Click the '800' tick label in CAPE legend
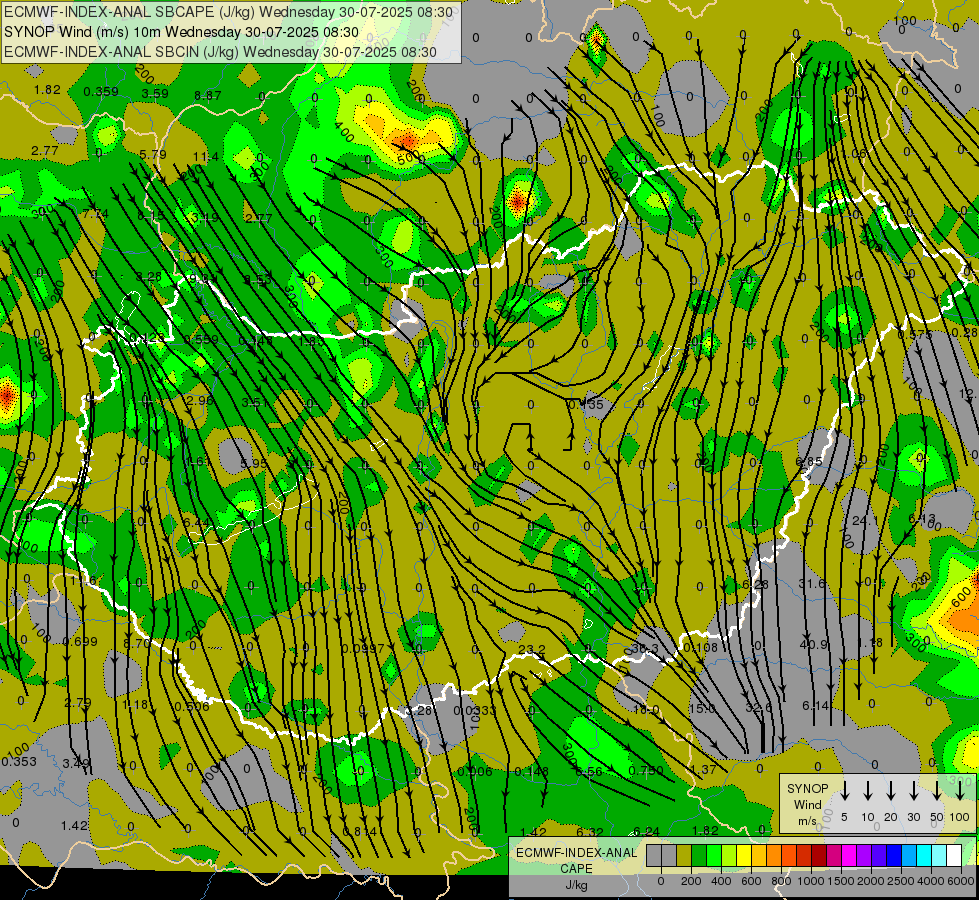The width and height of the screenshot is (979, 900). click(781, 881)
